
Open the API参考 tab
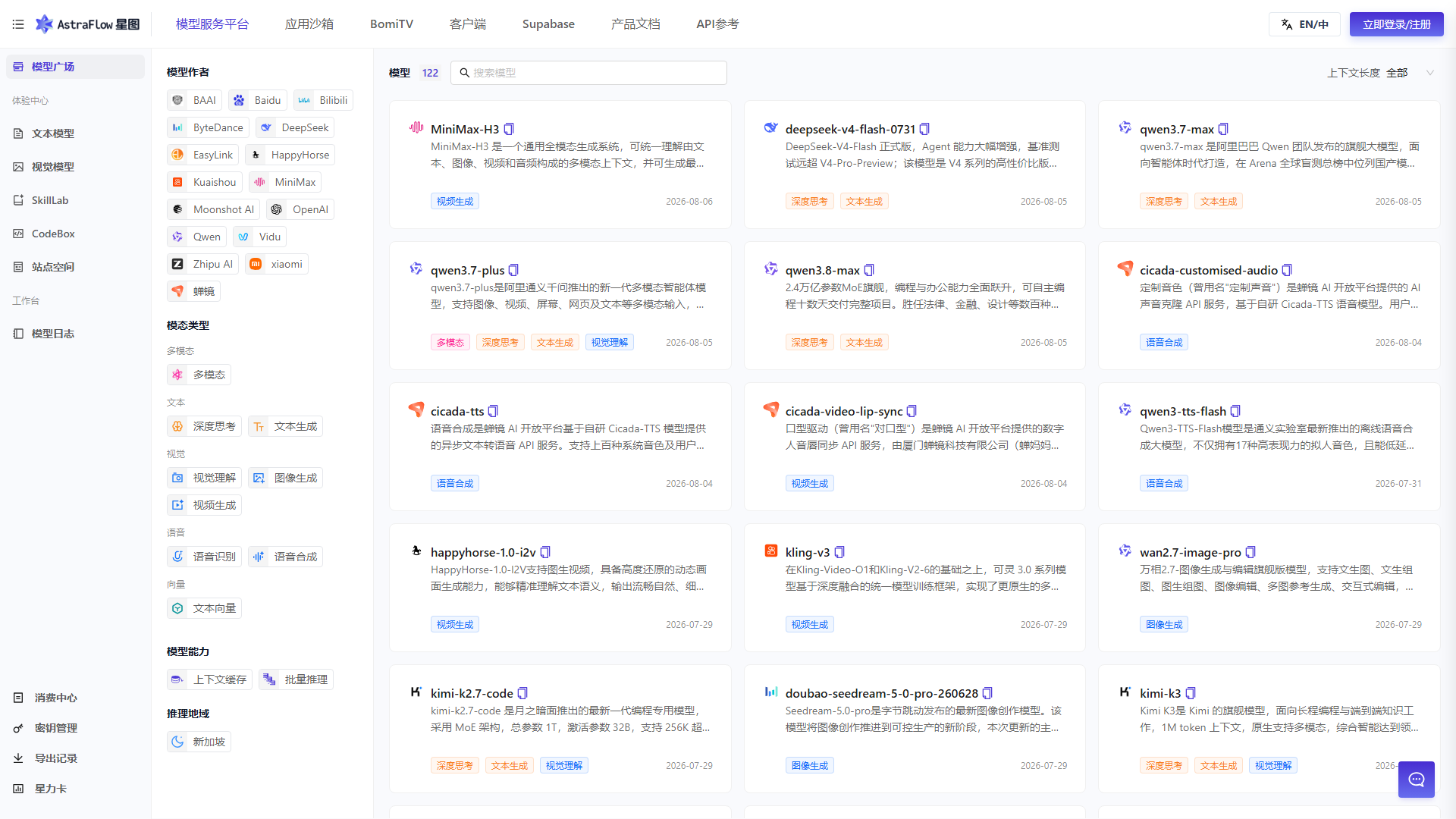[717, 24]
